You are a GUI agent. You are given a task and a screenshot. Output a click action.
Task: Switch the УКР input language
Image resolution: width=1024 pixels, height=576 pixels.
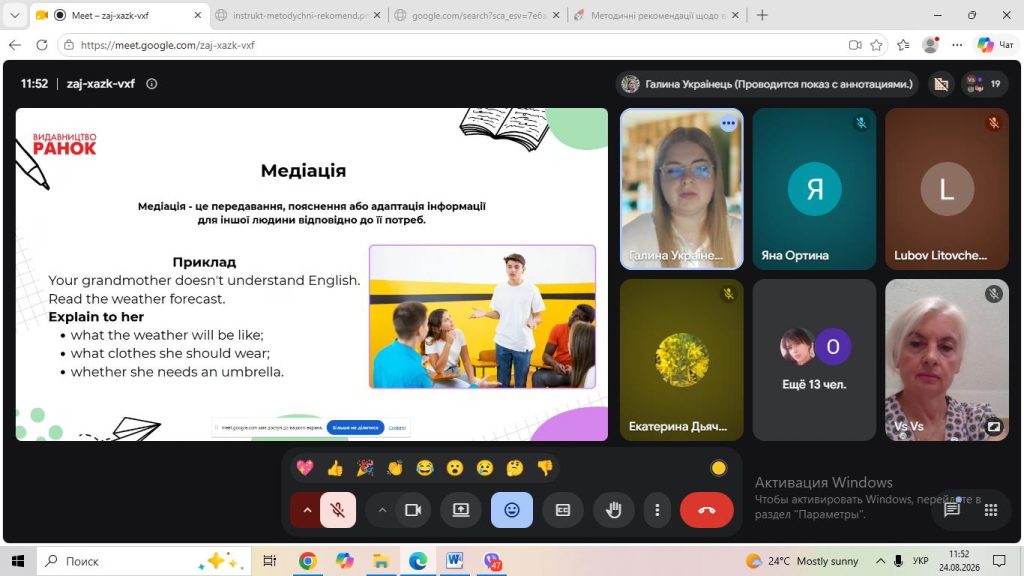pos(920,561)
